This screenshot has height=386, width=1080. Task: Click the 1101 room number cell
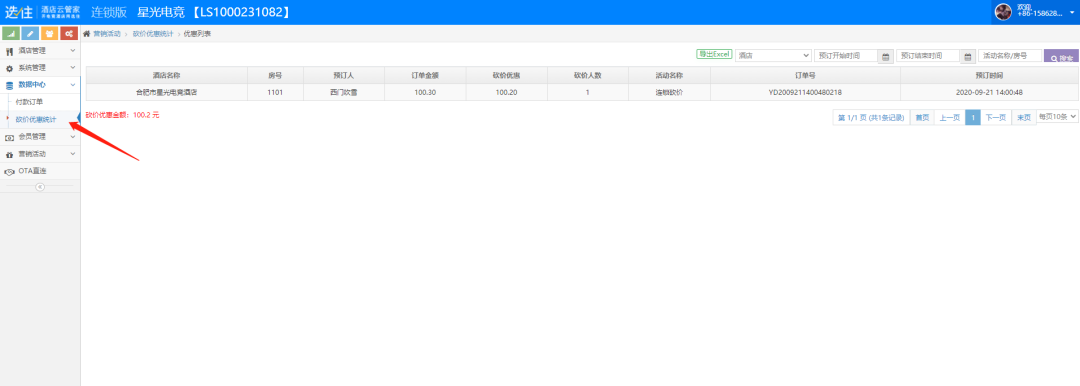[x=275, y=92]
